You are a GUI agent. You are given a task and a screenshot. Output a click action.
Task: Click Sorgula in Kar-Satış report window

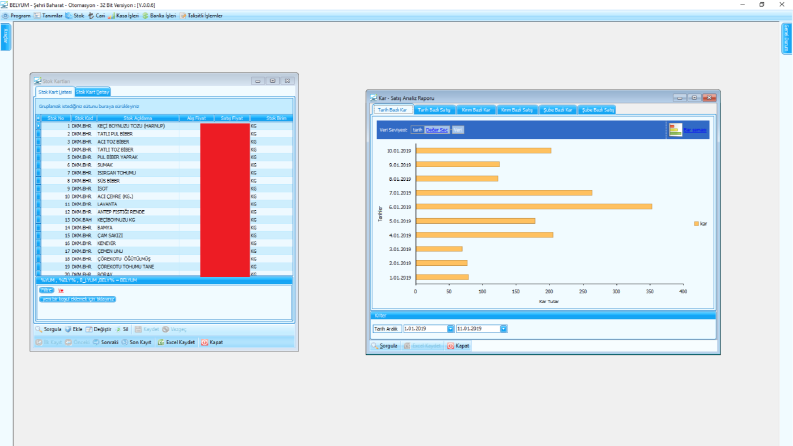tap(385, 346)
